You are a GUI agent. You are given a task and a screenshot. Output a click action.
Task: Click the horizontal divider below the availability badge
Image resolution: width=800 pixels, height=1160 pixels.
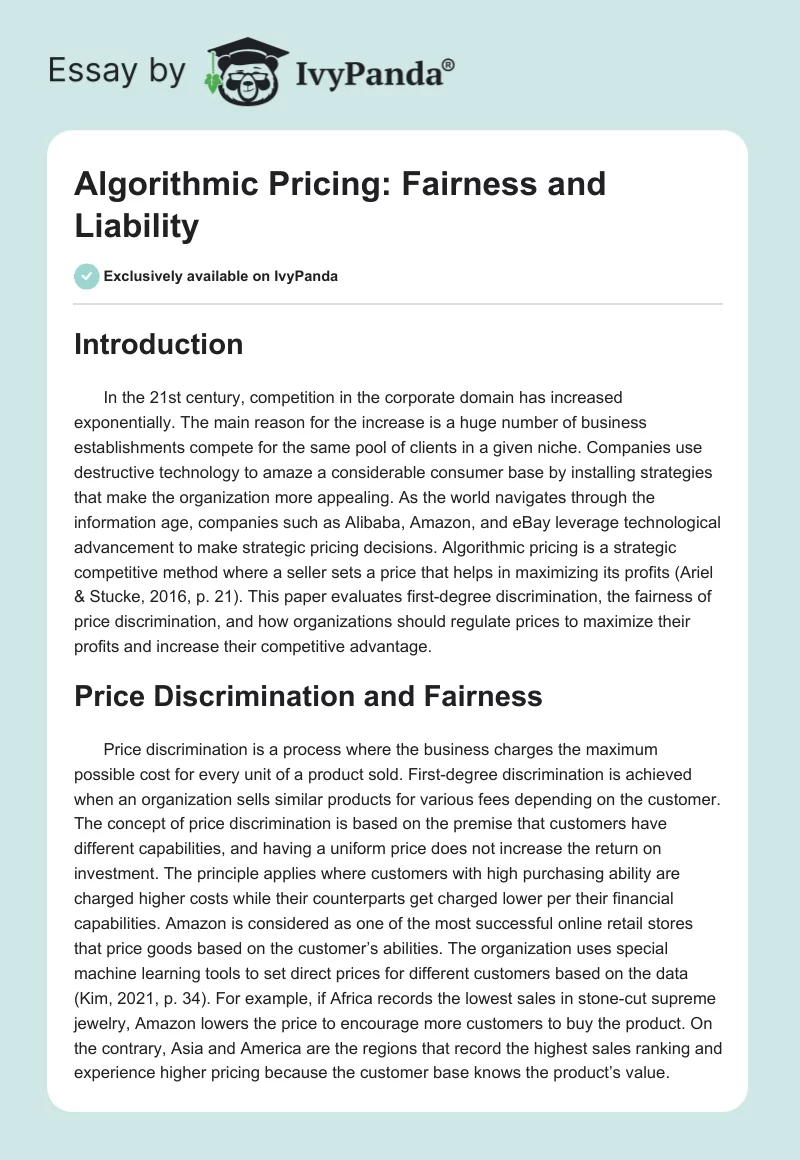click(399, 303)
